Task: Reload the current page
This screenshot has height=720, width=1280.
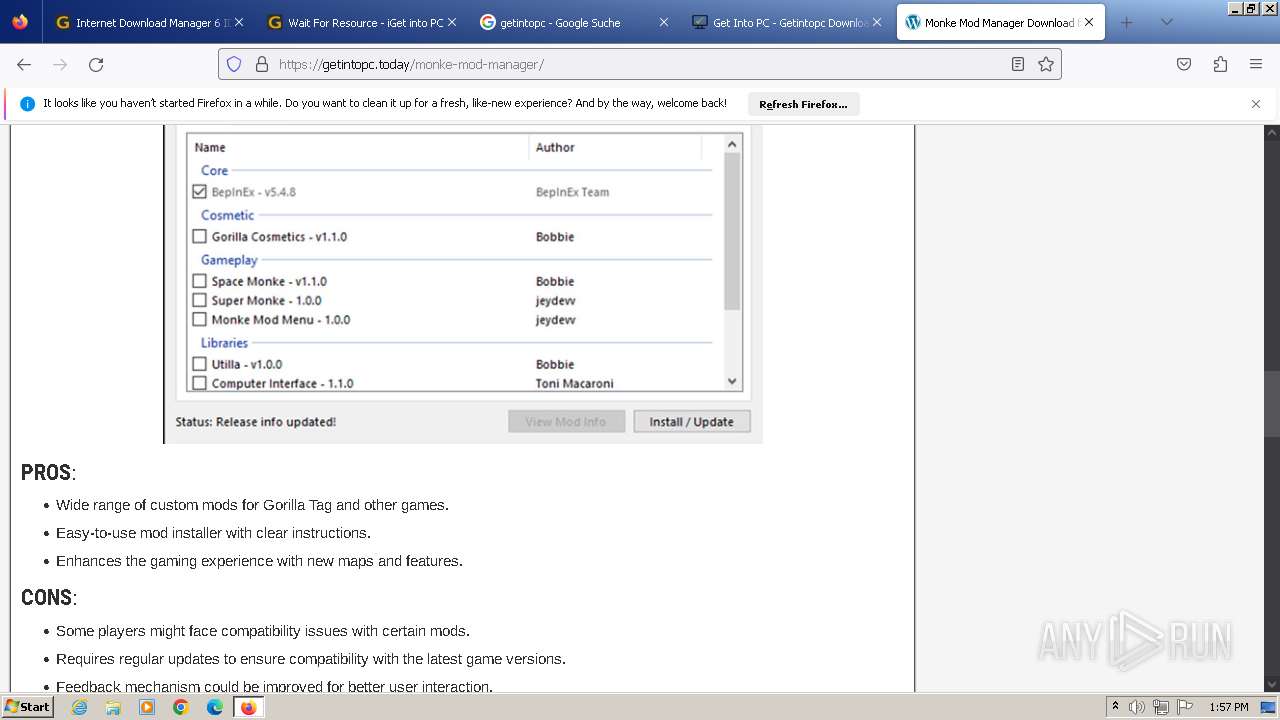Action: coord(96,64)
